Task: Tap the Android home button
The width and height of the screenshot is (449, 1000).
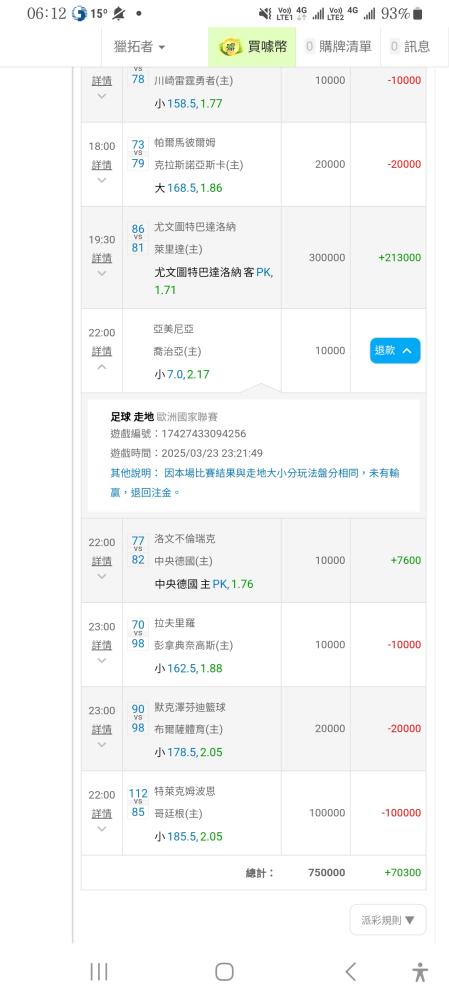Action: coord(224,971)
